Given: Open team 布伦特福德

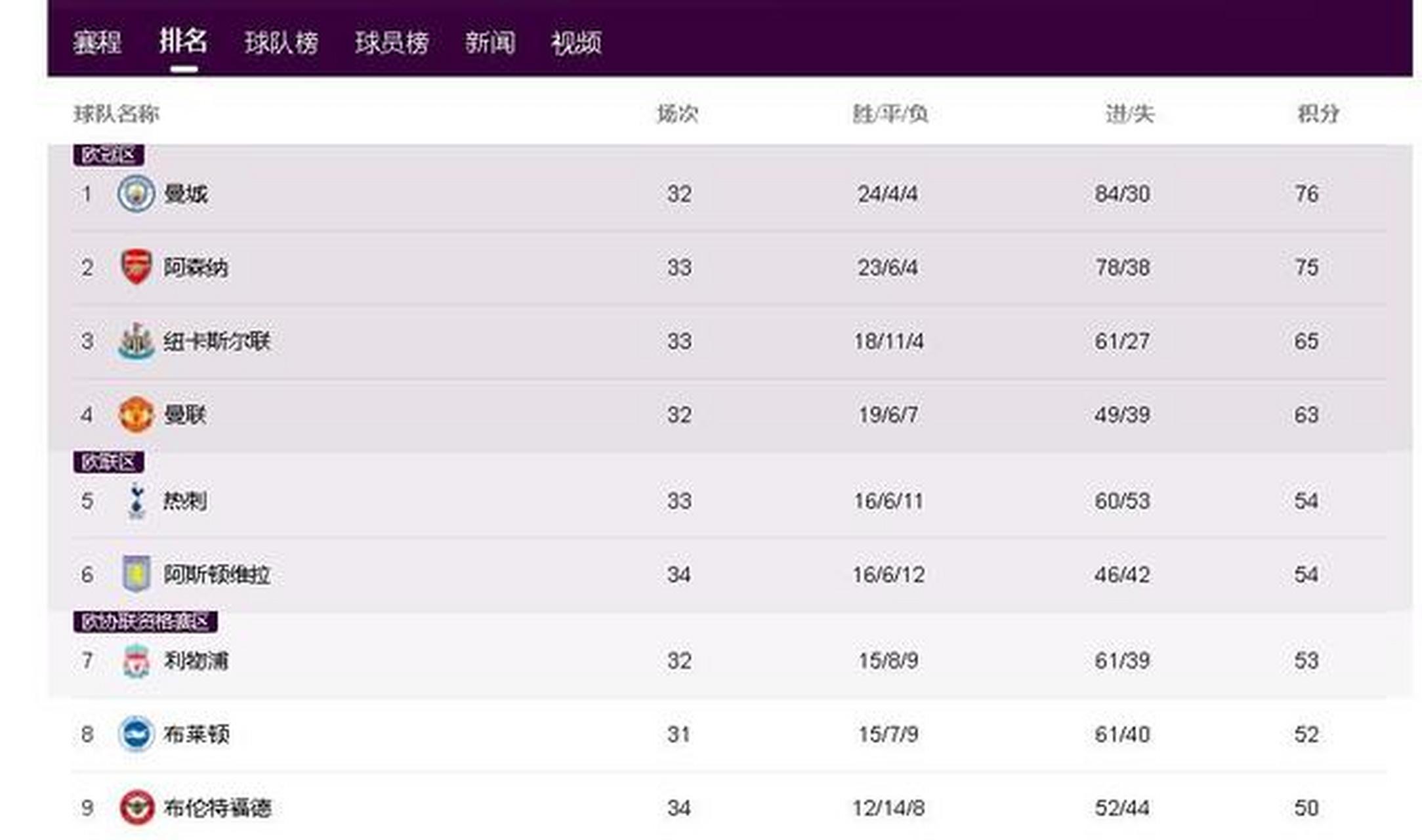Looking at the screenshot, I should [217, 808].
